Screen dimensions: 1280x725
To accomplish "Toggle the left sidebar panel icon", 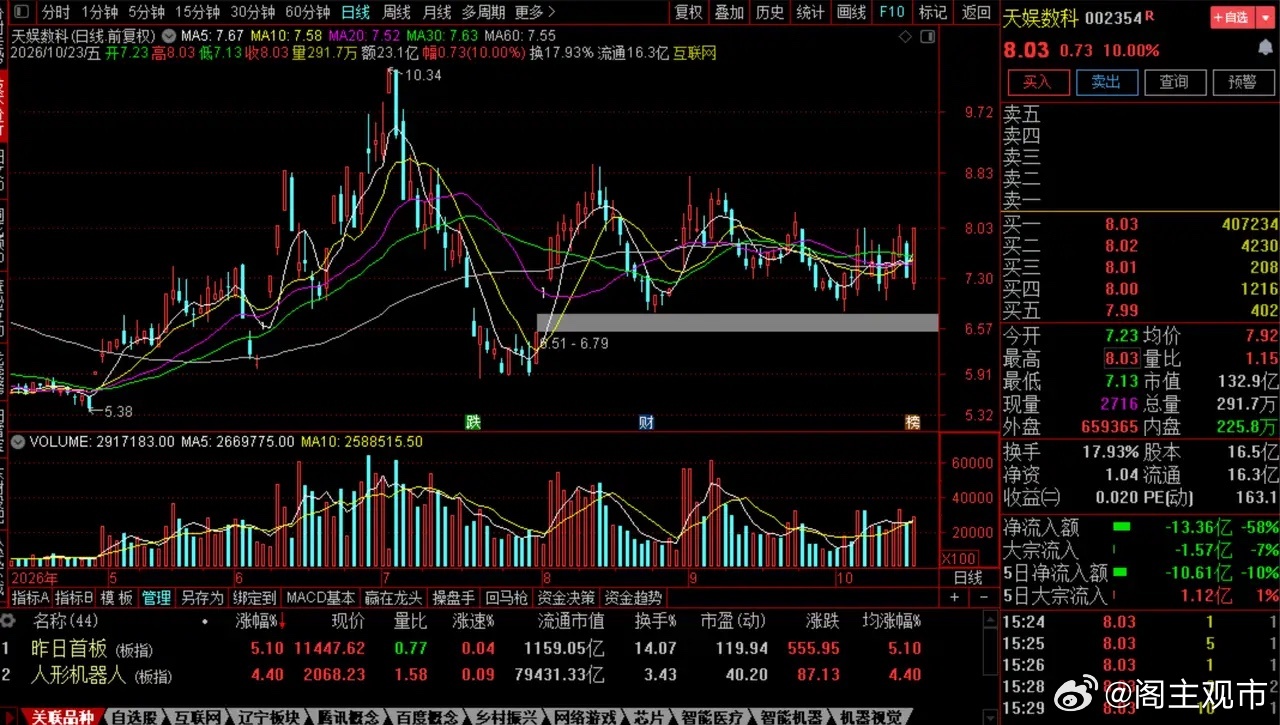I will click(x=20, y=13).
